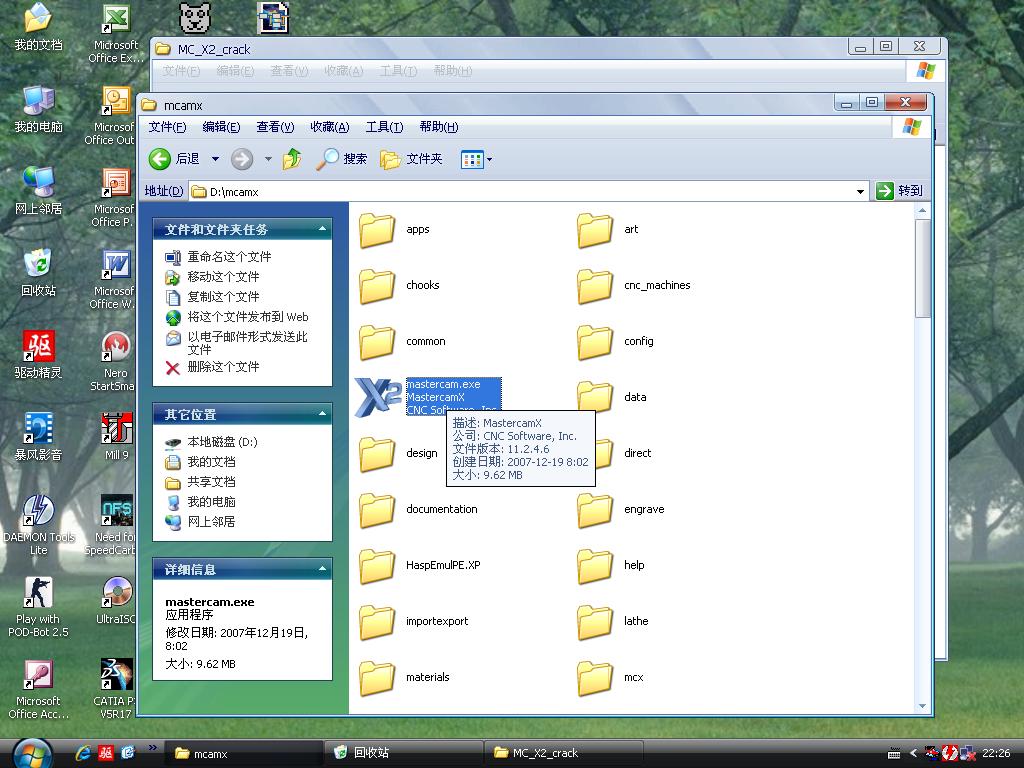Select the importexport folder
Viewport: 1024px width, 768px height.
(x=413, y=622)
